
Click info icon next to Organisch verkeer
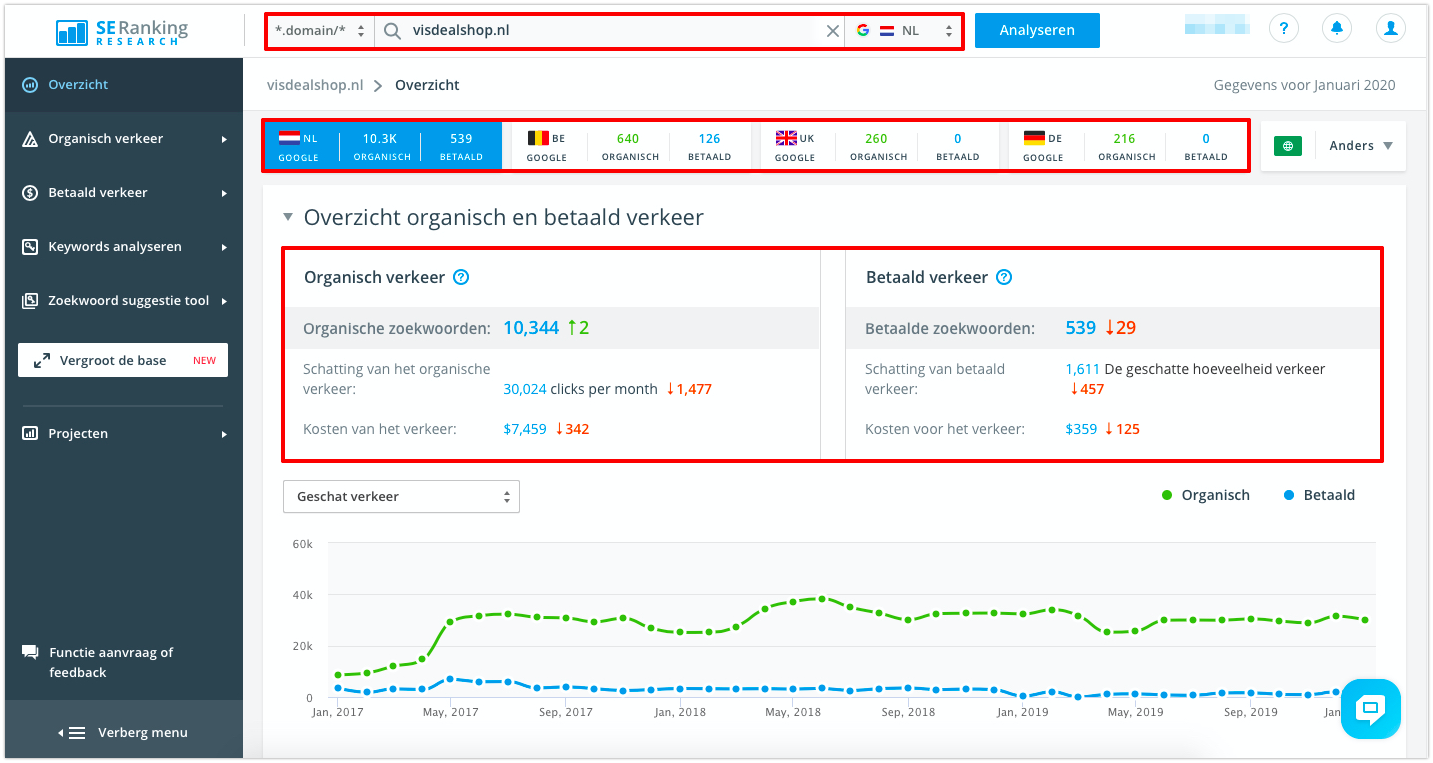pos(461,278)
